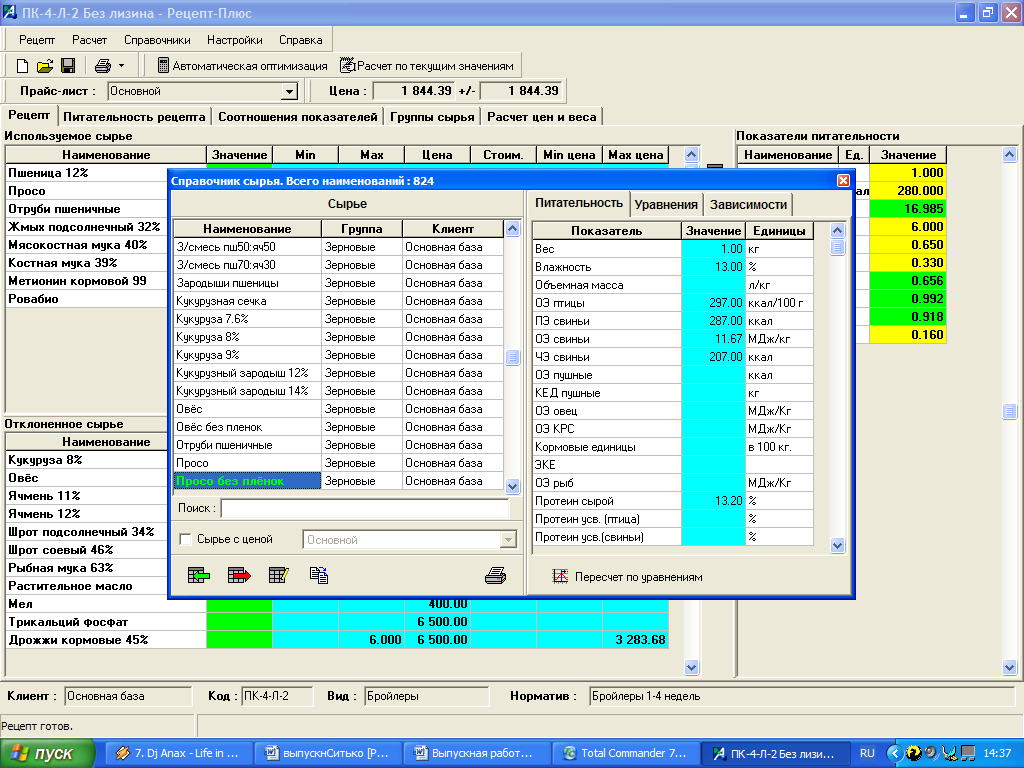Click the table icon with pencil
Viewport: 1024px width, 768px height.
(x=279, y=575)
